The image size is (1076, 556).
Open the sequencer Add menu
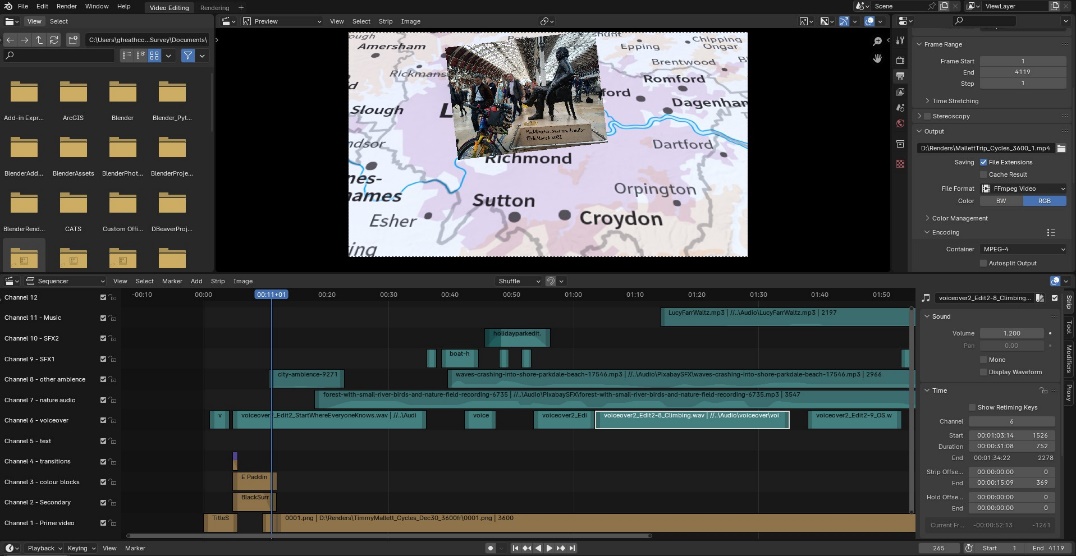(196, 281)
